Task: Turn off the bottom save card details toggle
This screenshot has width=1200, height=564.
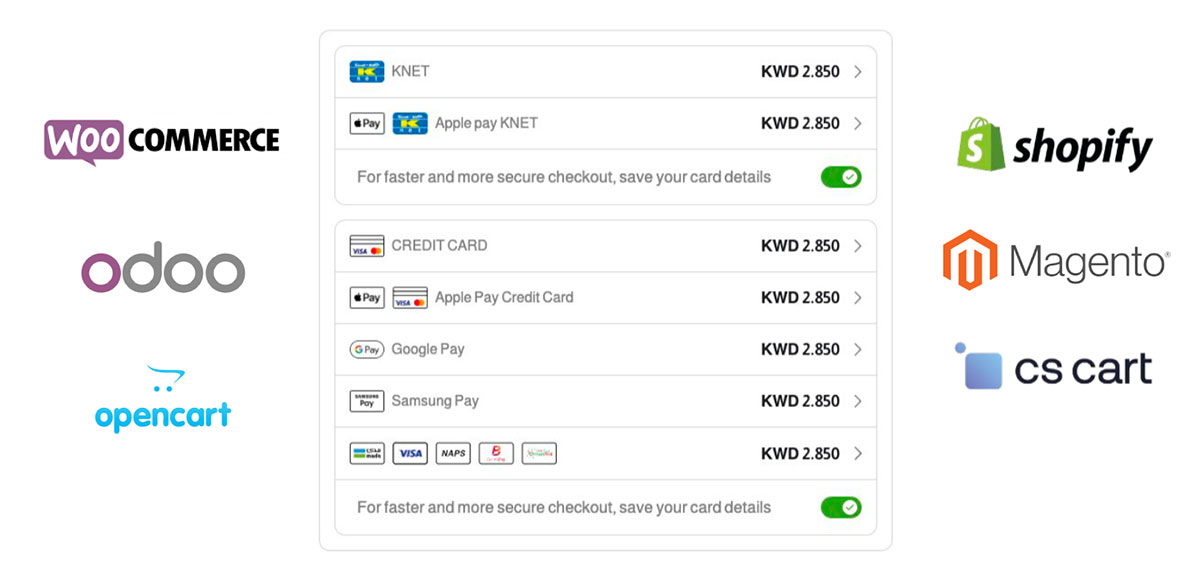Action: pos(841,507)
